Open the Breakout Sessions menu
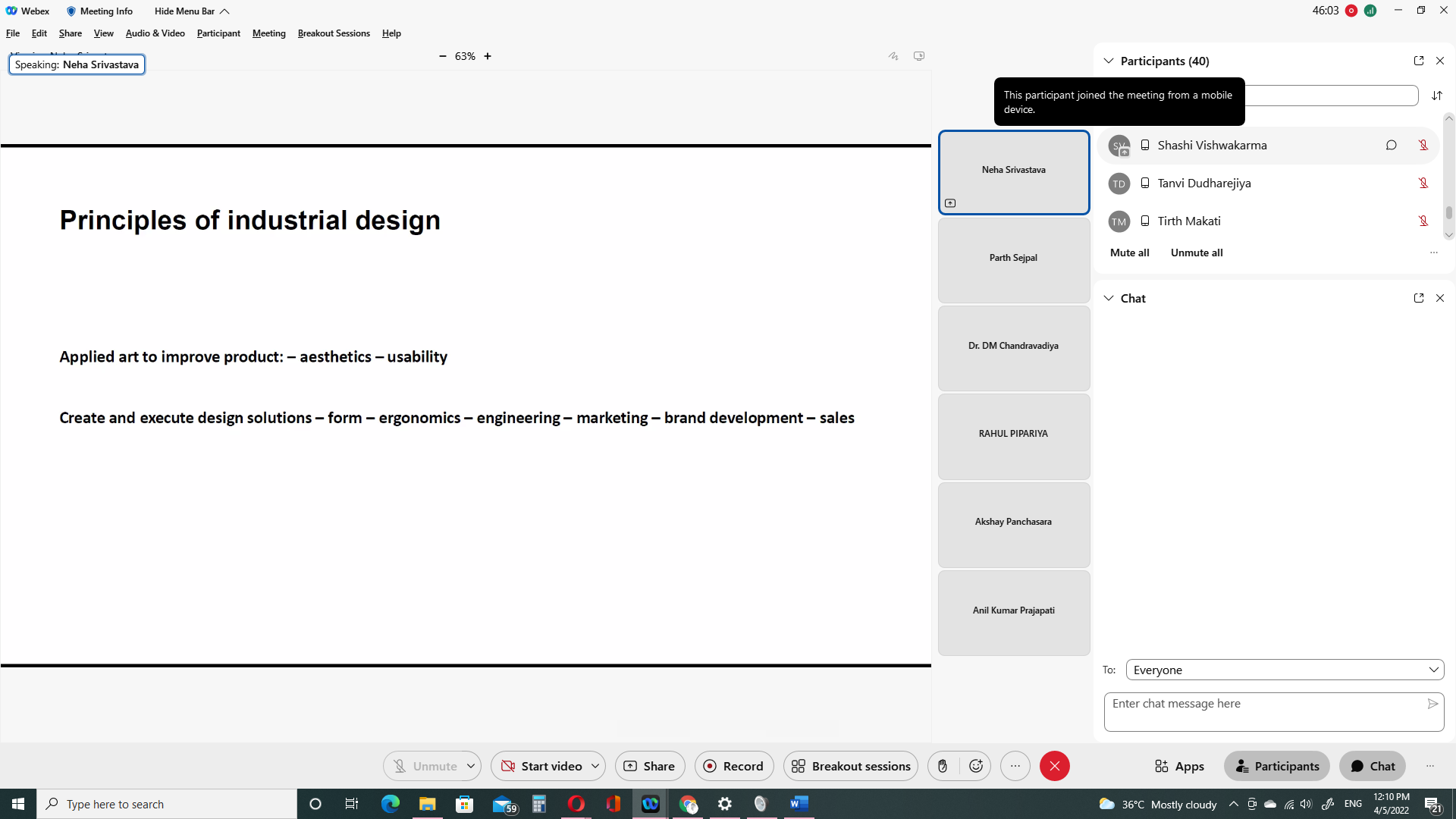 tap(334, 33)
